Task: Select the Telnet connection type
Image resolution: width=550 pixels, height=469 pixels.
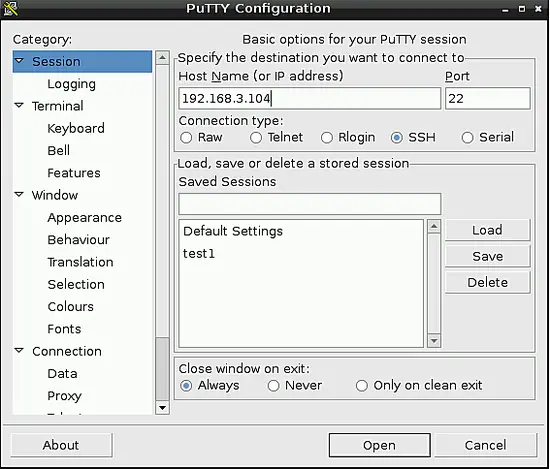Action: [256, 138]
